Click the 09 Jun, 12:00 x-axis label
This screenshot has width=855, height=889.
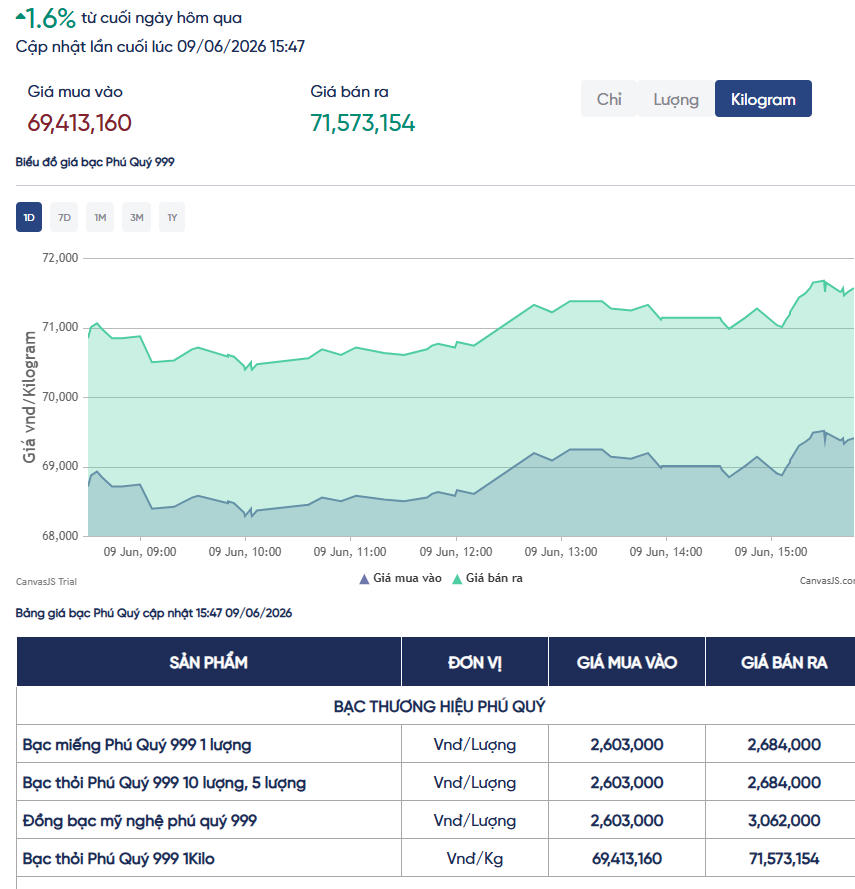(456, 552)
